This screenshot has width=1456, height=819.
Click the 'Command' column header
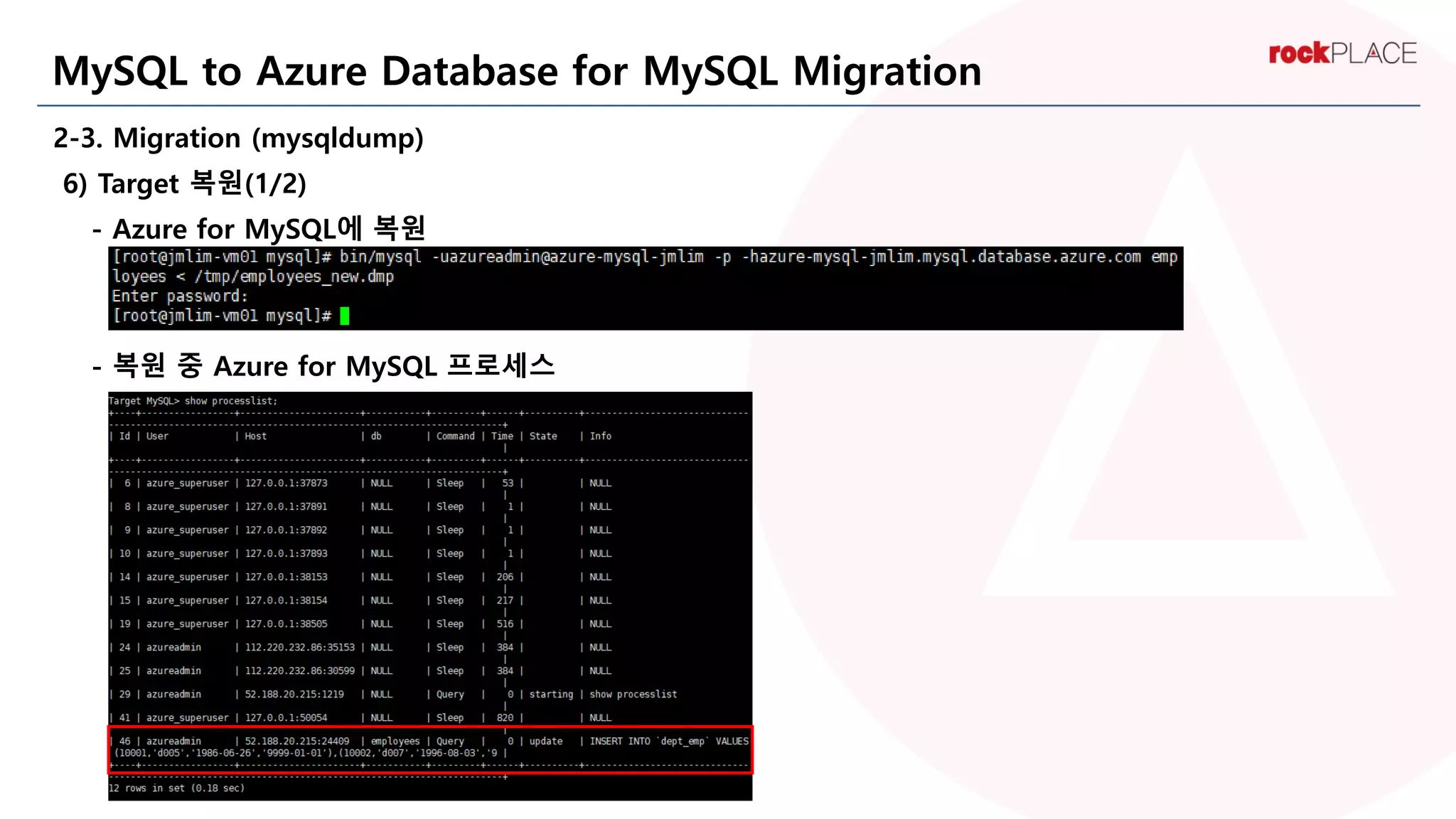pyautogui.click(x=455, y=437)
